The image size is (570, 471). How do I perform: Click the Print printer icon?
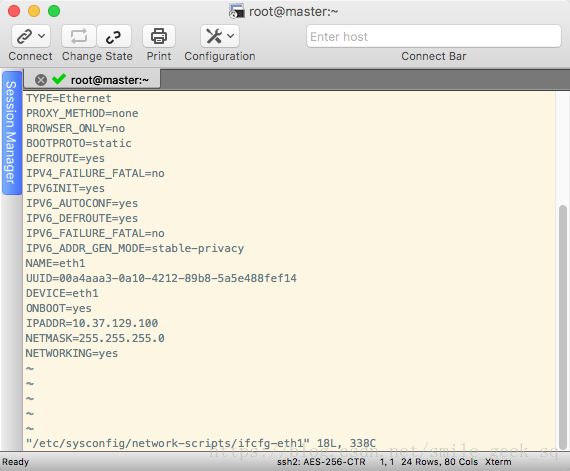pyautogui.click(x=159, y=36)
